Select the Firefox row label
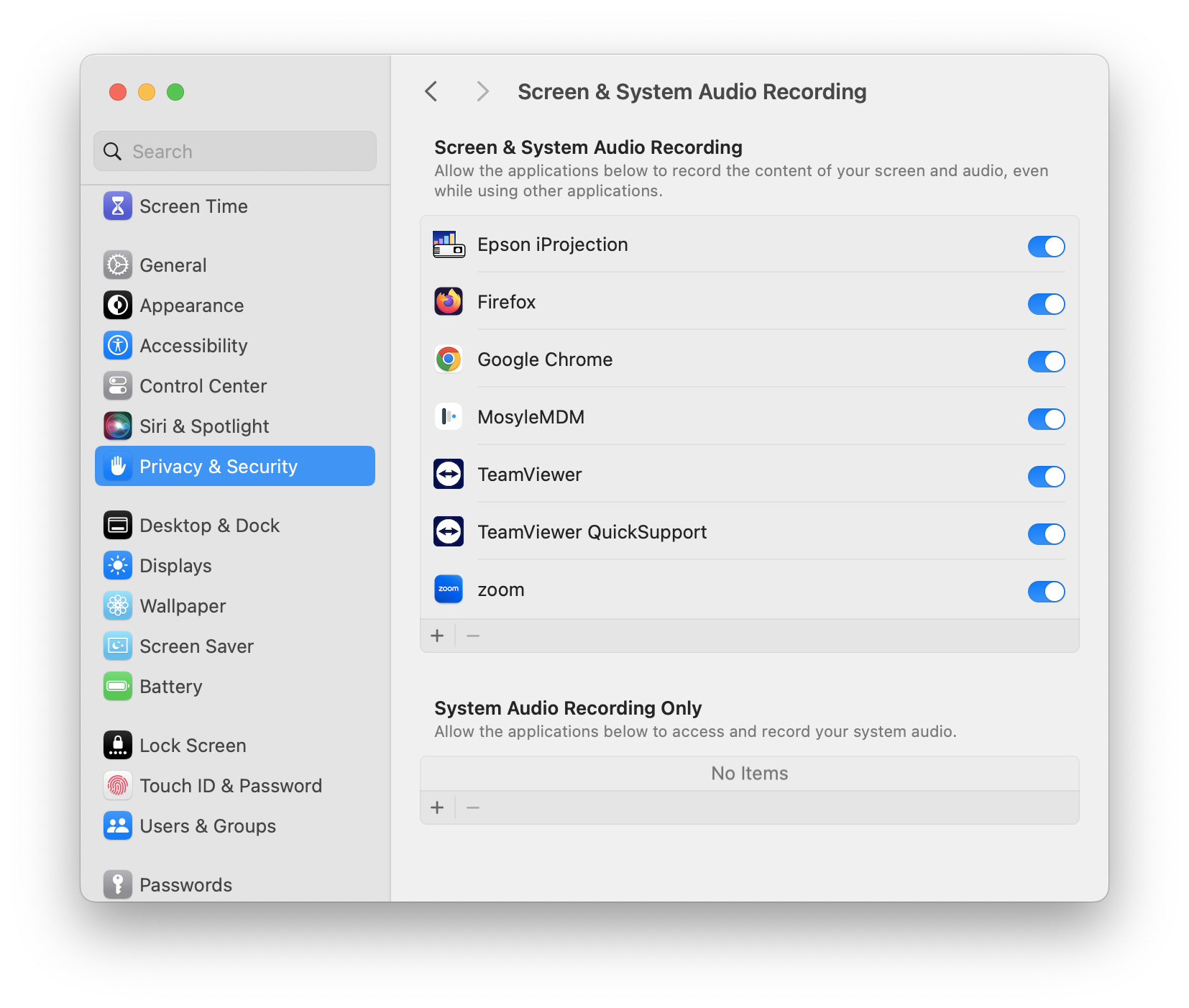This screenshot has width=1189, height=1008. point(507,302)
